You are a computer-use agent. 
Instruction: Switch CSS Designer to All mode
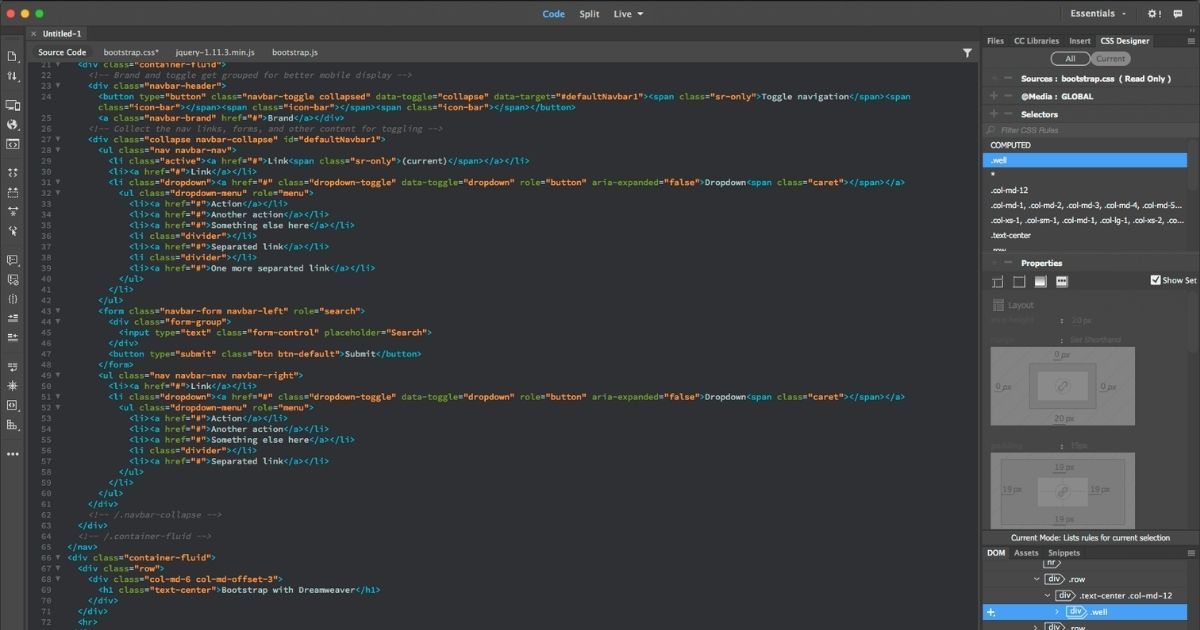point(1070,59)
